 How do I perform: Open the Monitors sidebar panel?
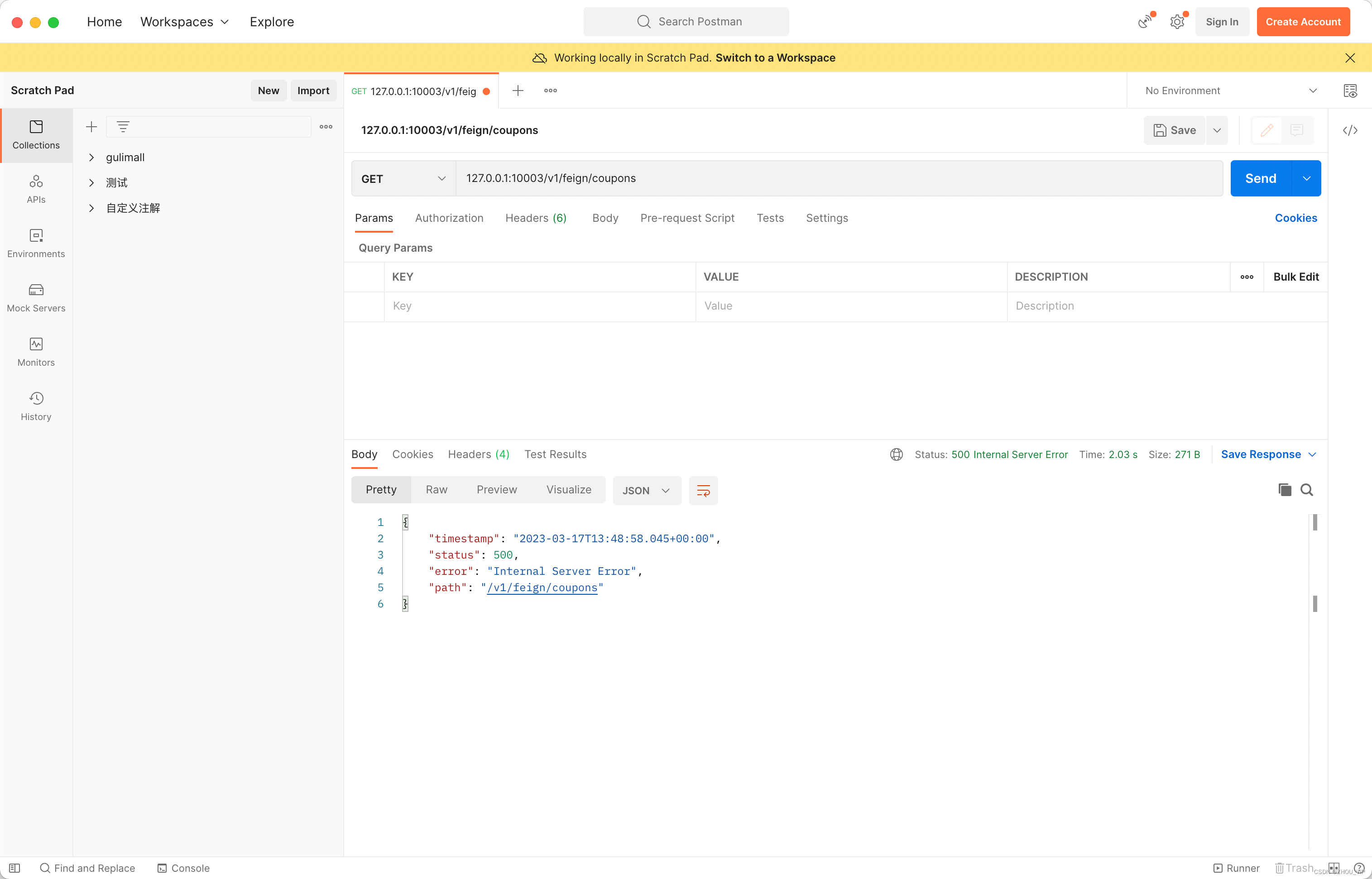pyautogui.click(x=36, y=352)
